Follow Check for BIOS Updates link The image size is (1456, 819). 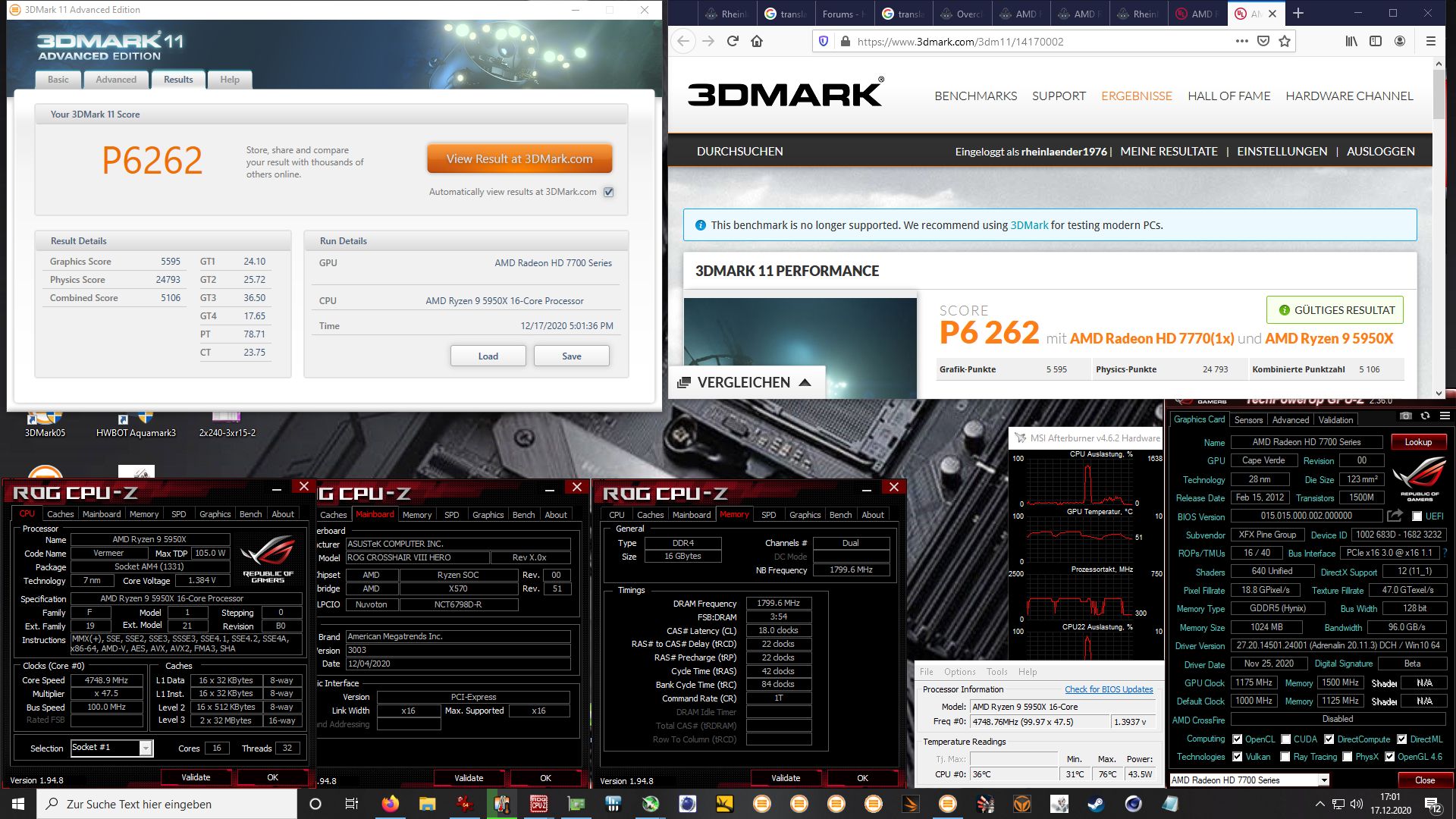coord(1109,689)
